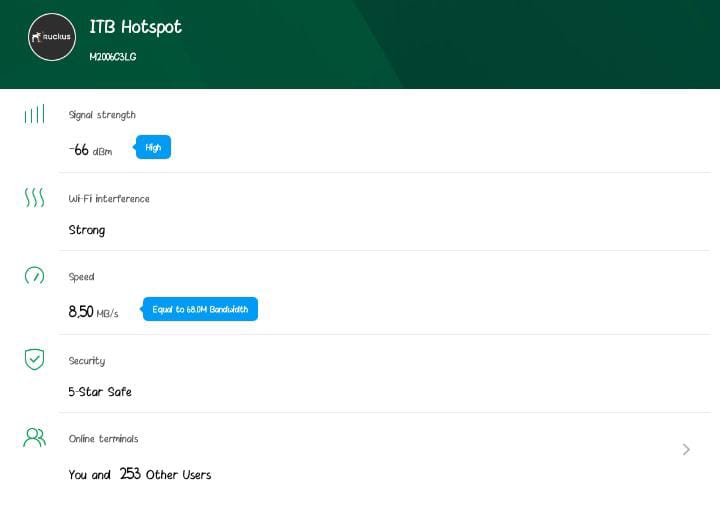
Task: Click the 8.50 MB/s speed value
Action: click(93, 312)
